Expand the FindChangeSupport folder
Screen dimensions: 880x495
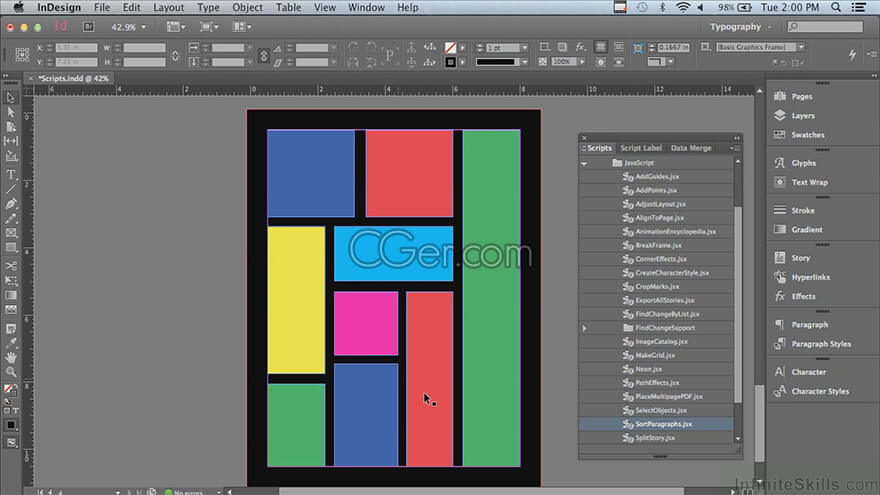click(x=584, y=328)
